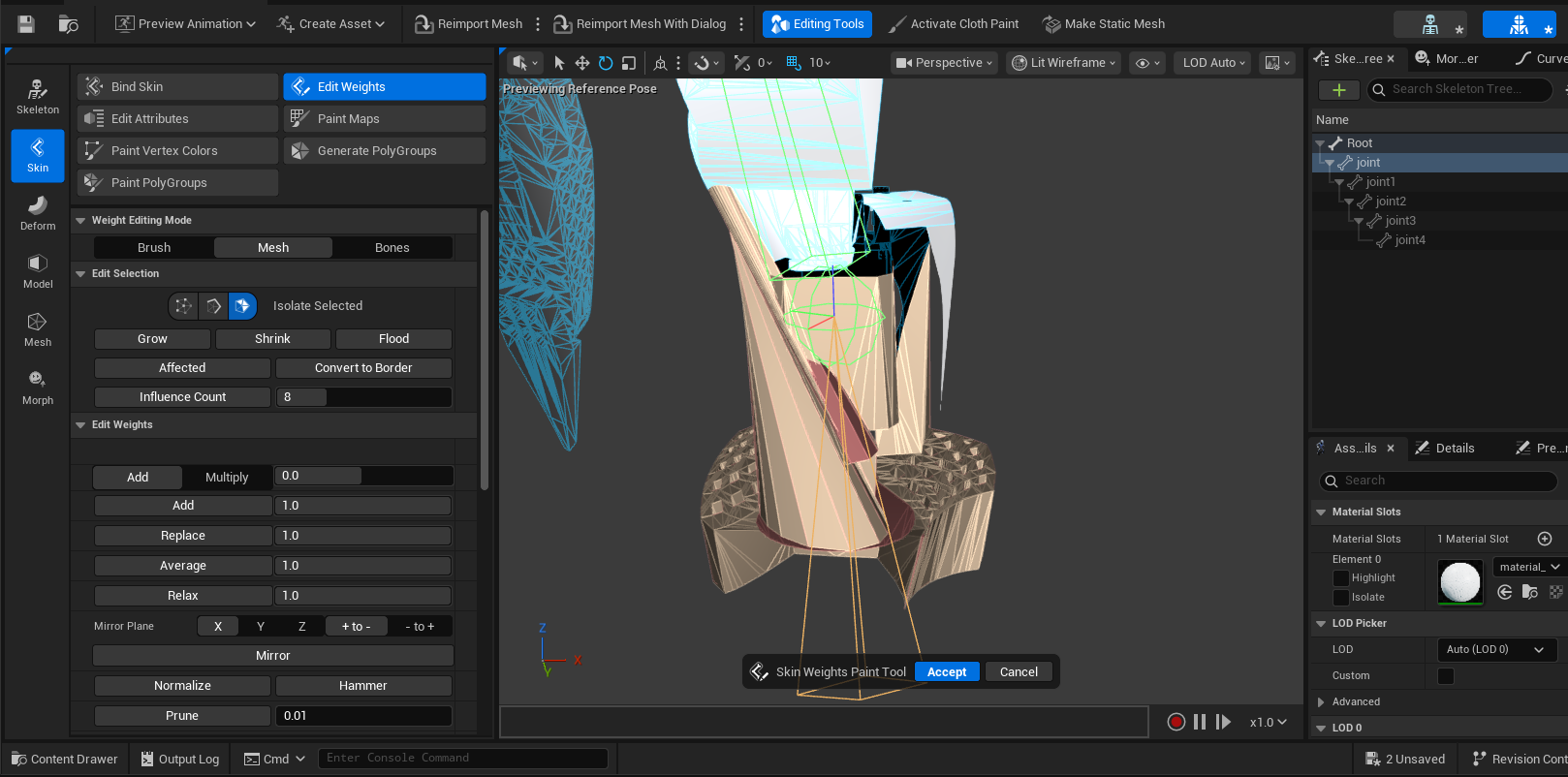
Task: Toggle the grid snapping icon
Action: tap(794, 63)
